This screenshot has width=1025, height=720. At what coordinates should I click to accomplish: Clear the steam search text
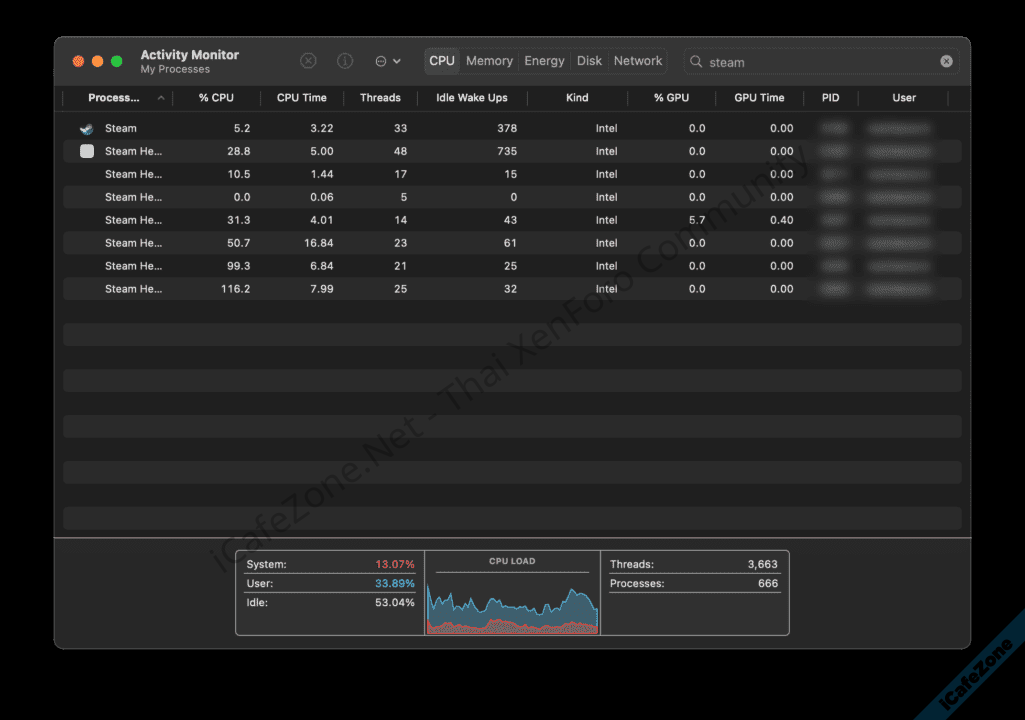pyautogui.click(x=946, y=62)
